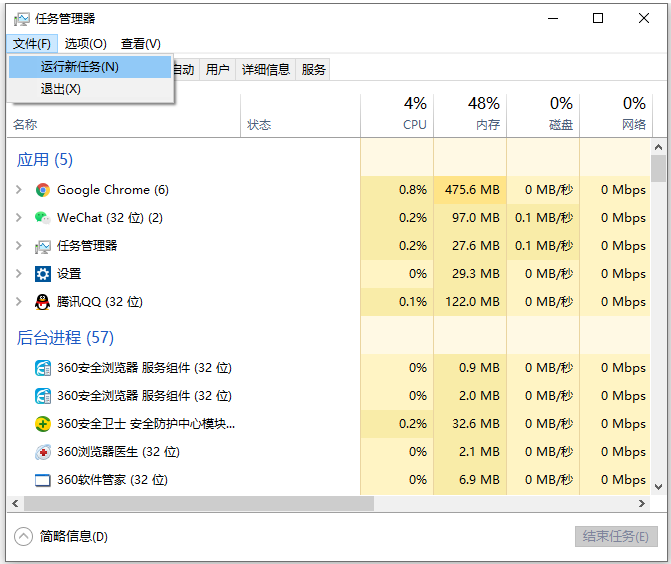Click the vertical scrollbar down arrow
The height and width of the screenshot is (564, 671).
pos(658,486)
